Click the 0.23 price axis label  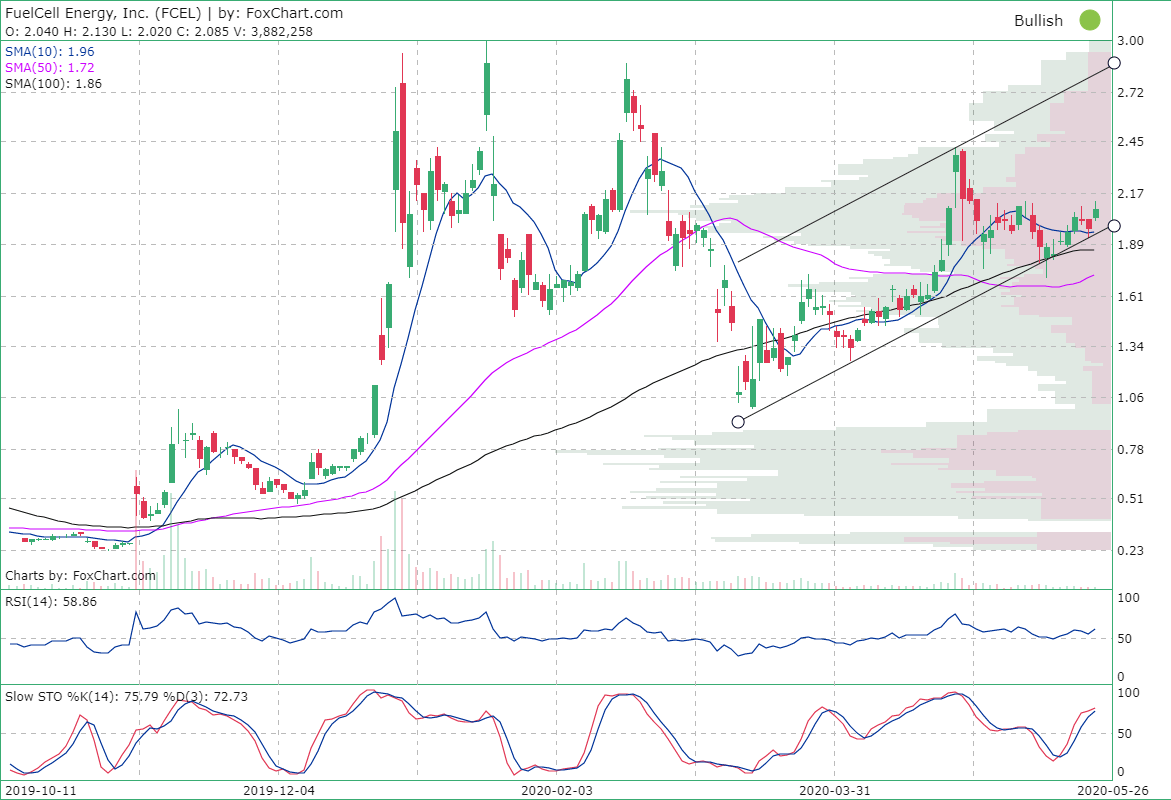click(x=1130, y=551)
